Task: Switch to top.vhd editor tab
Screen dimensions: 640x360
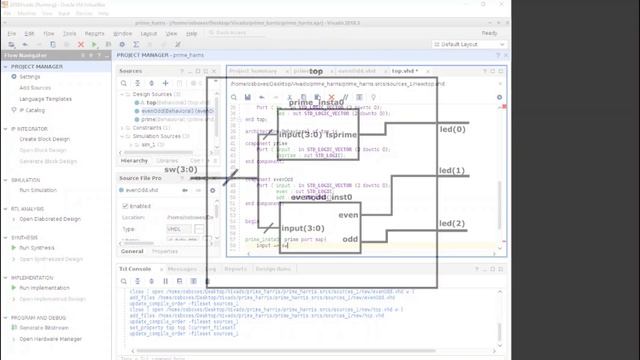Action: 404,71
